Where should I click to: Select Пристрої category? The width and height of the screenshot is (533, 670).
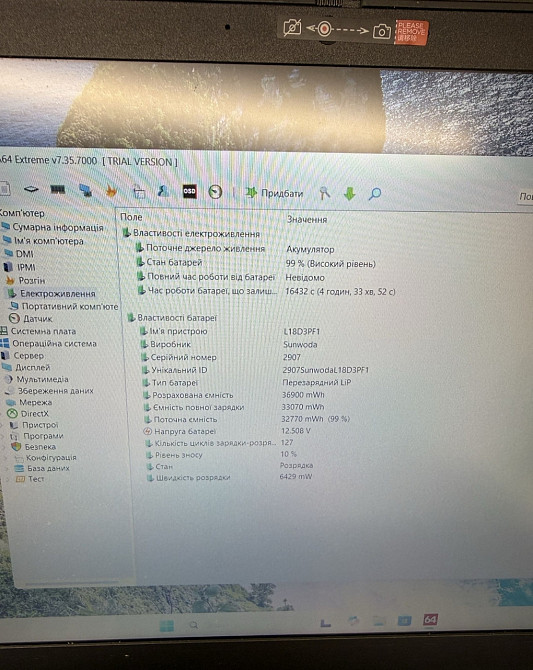tap(34, 425)
